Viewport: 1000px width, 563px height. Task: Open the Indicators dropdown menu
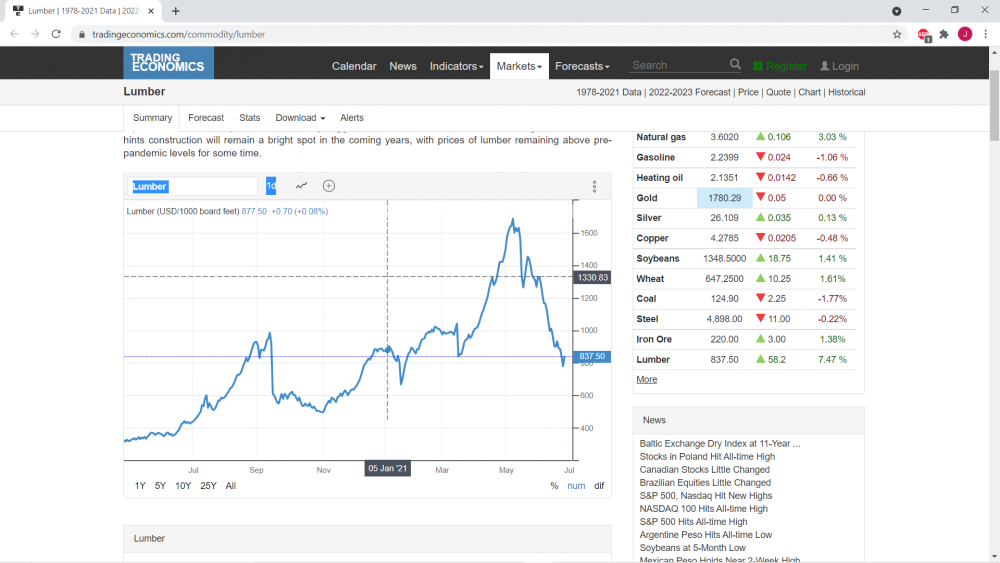point(456,66)
